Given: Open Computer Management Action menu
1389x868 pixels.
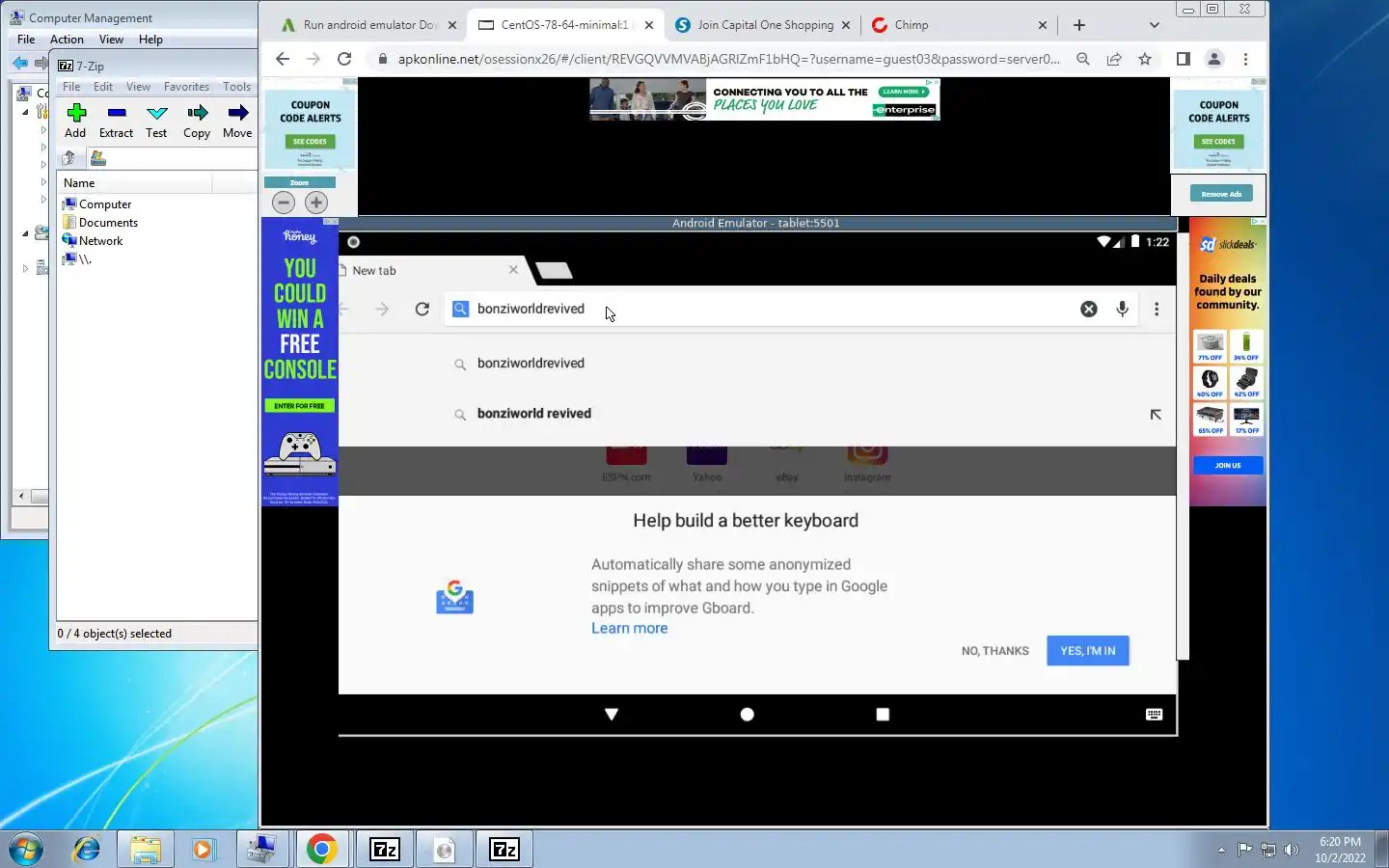Looking at the screenshot, I should (67, 40).
